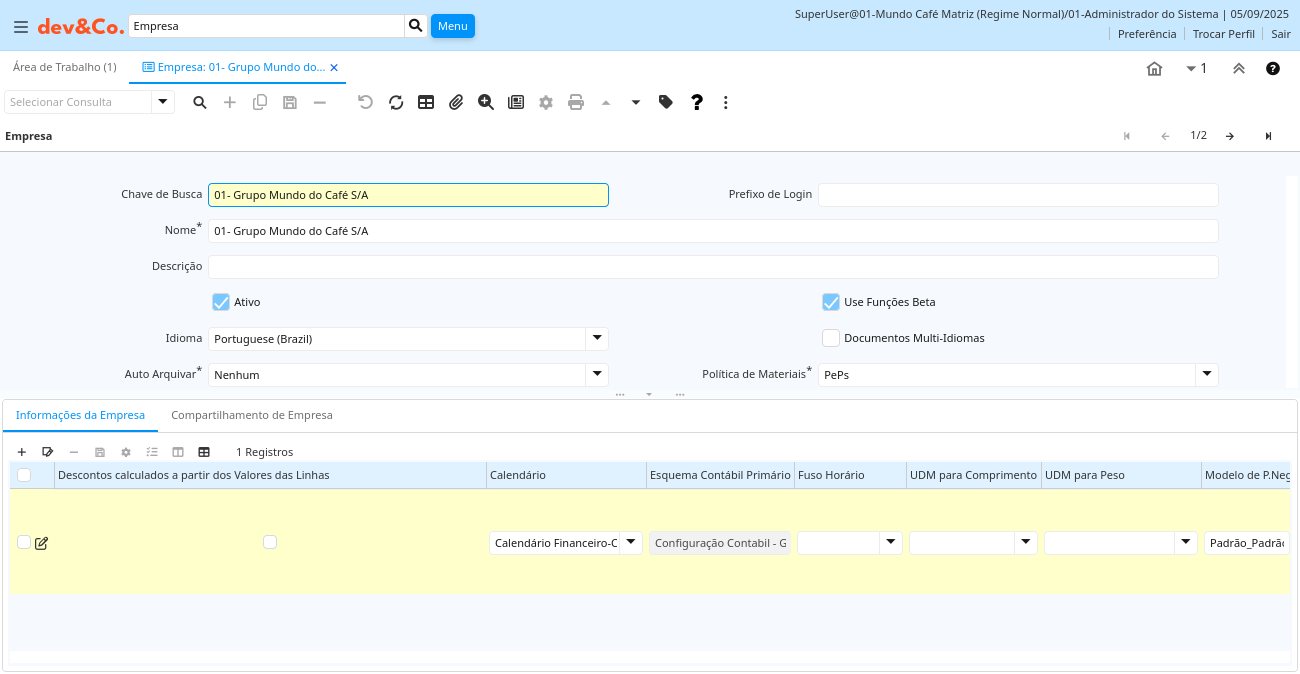Open the hamburger menu icon
Viewport: 1300px width, 674px height.
[21, 27]
